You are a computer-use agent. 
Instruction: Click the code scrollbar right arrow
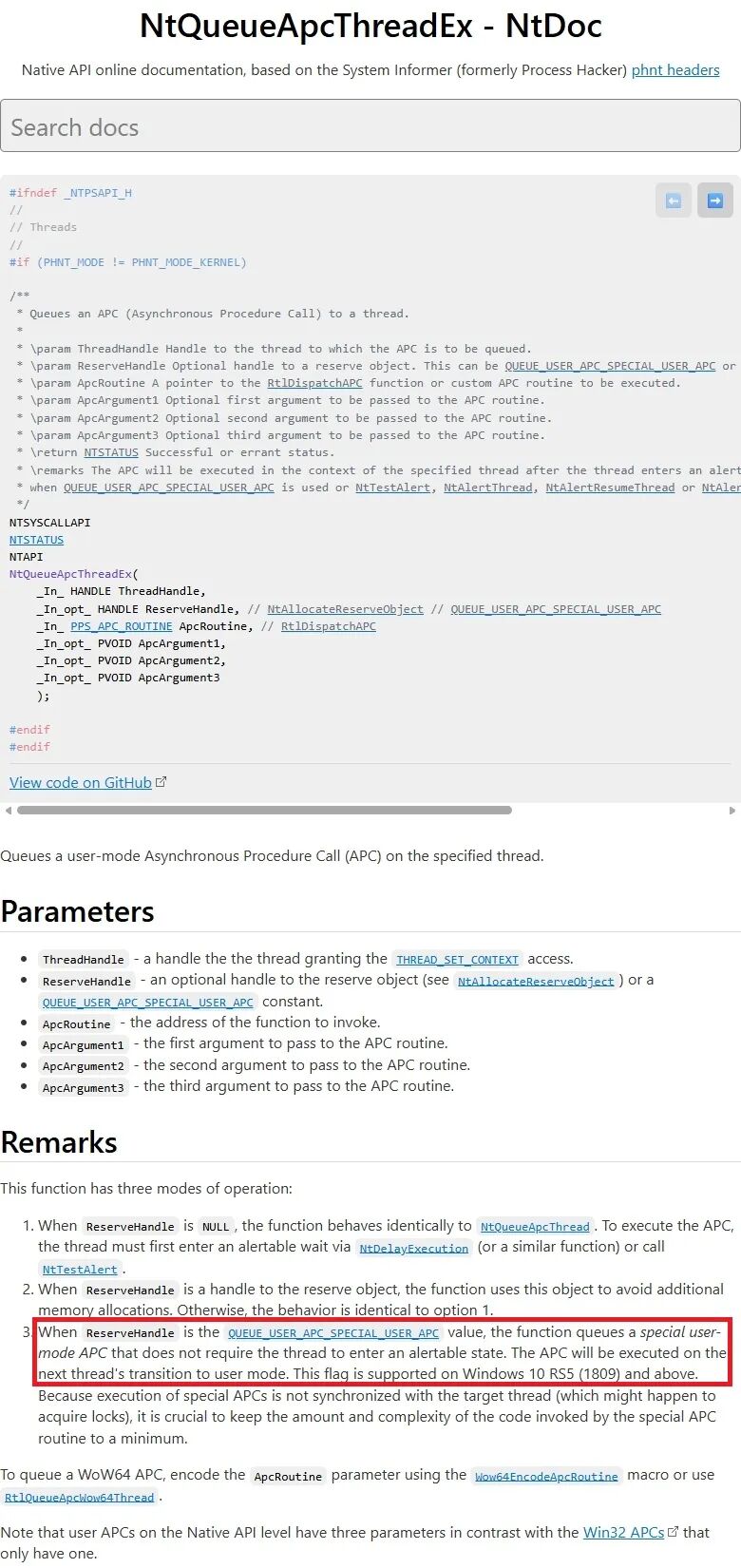731,811
